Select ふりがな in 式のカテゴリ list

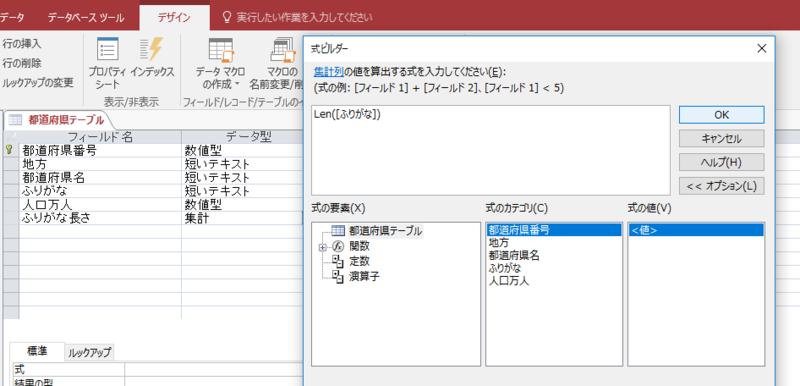click(554, 268)
